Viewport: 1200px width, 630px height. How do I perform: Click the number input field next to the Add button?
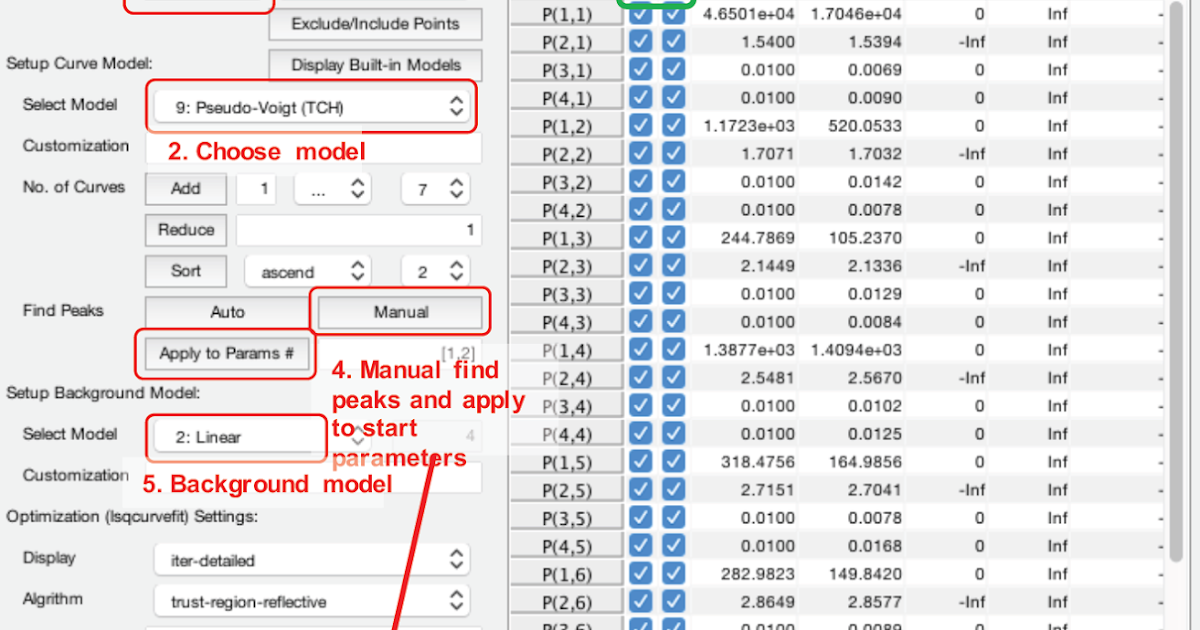coord(257,188)
